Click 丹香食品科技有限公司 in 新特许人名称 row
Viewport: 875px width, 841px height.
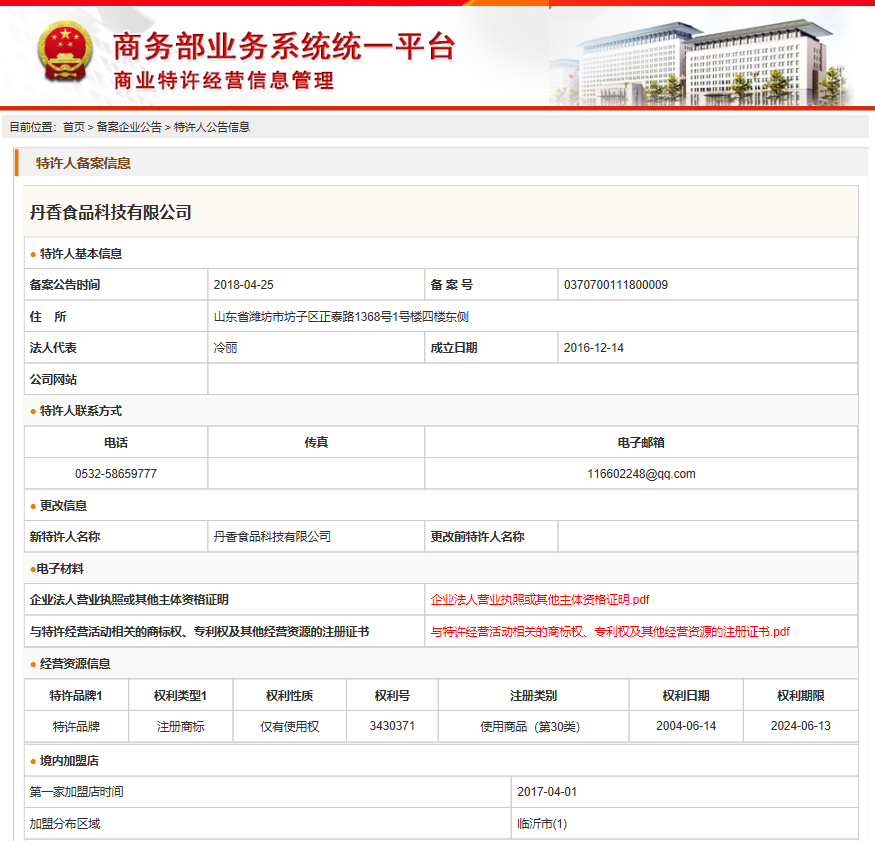click(272, 537)
